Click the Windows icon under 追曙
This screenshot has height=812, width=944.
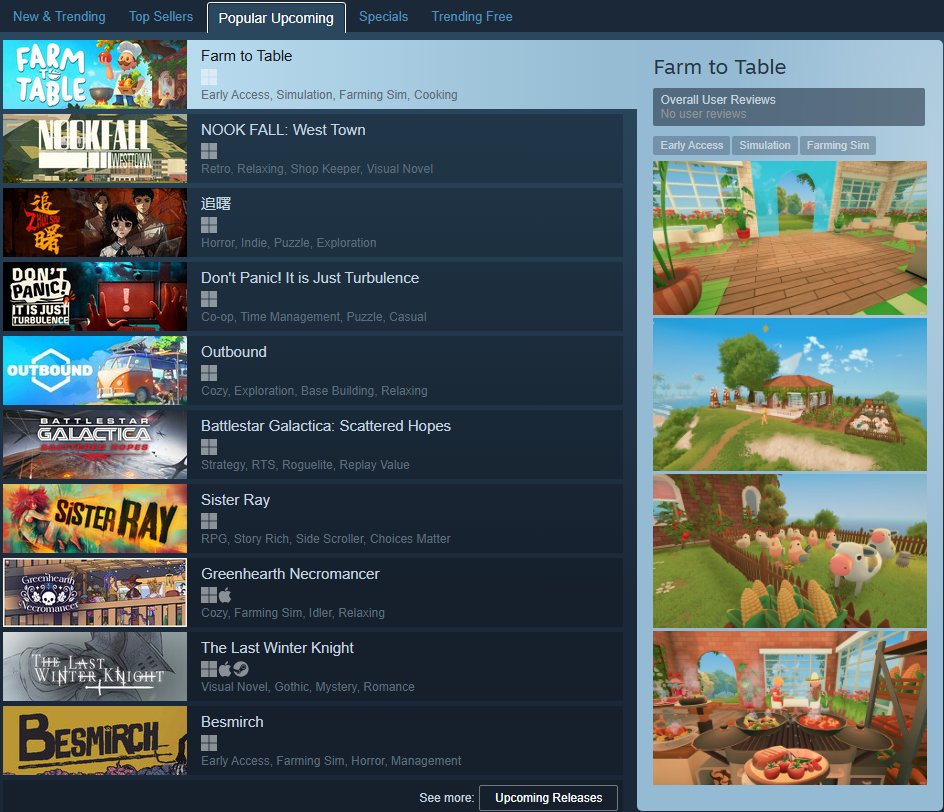[x=209, y=225]
